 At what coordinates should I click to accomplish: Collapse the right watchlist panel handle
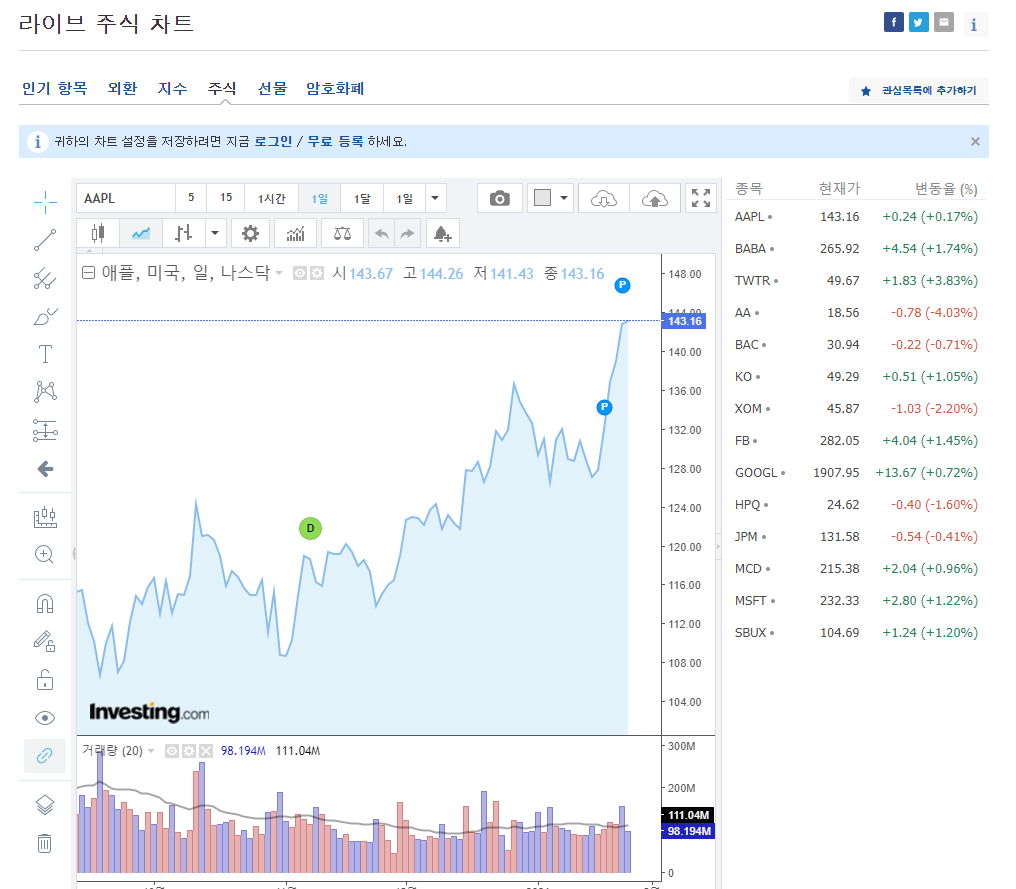click(718, 546)
